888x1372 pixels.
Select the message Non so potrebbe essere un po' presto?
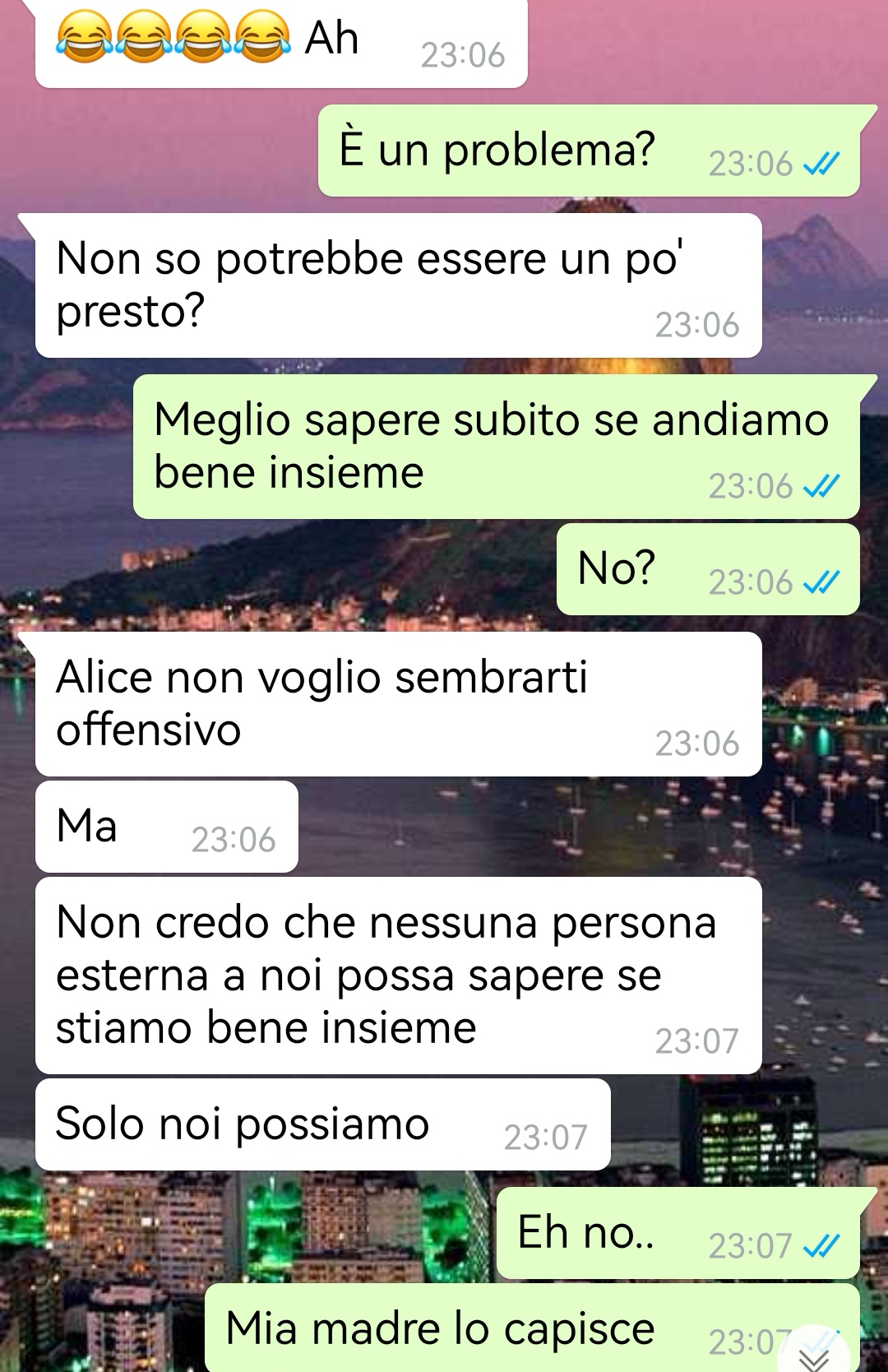399,285
